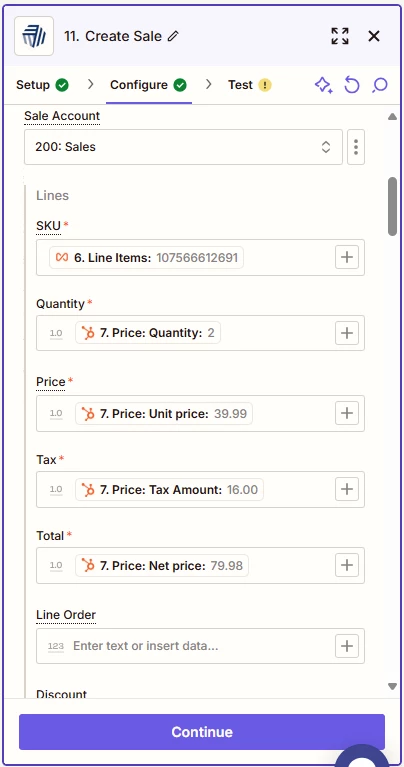Open the Sale Account 200: Sales dropdown
The height and width of the screenshot is (767, 404).
pyautogui.click(x=183, y=147)
